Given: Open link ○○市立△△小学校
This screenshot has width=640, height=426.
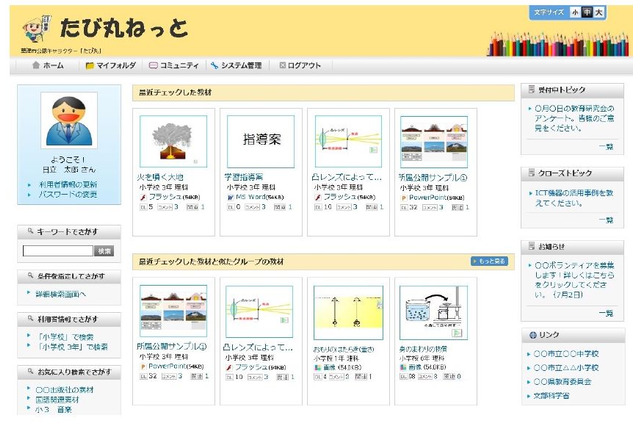Looking at the screenshot, I should pyautogui.click(x=566, y=368).
